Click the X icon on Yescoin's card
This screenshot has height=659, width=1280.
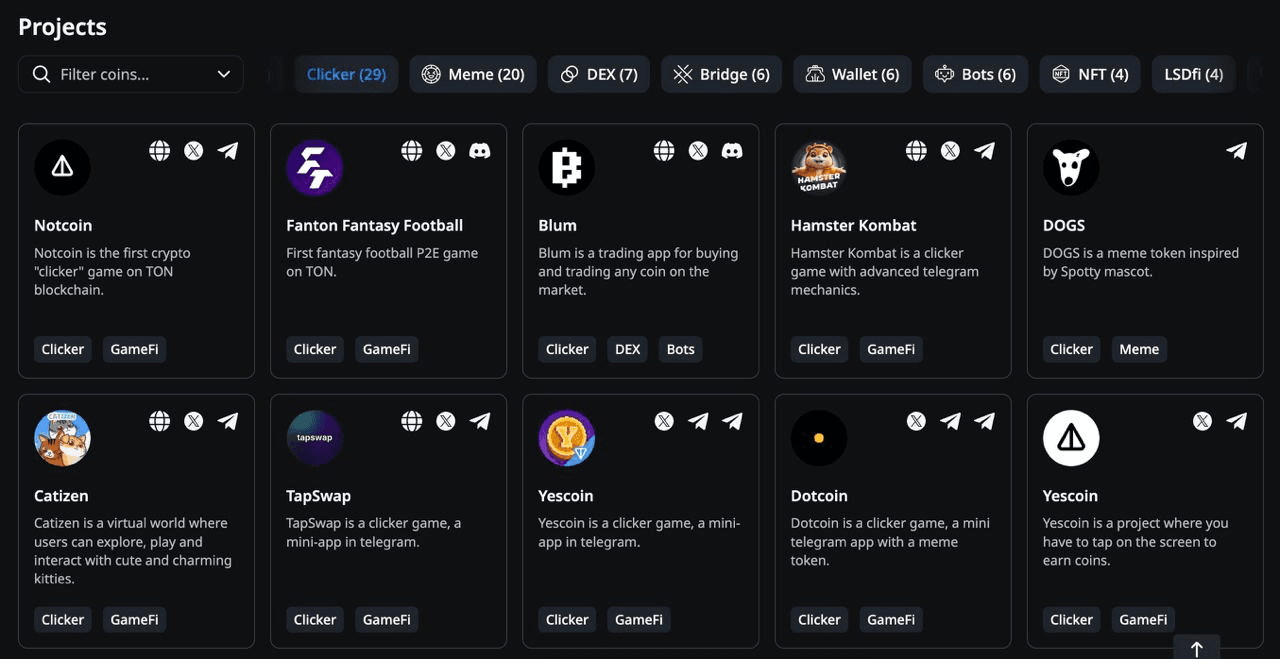tap(663, 421)
